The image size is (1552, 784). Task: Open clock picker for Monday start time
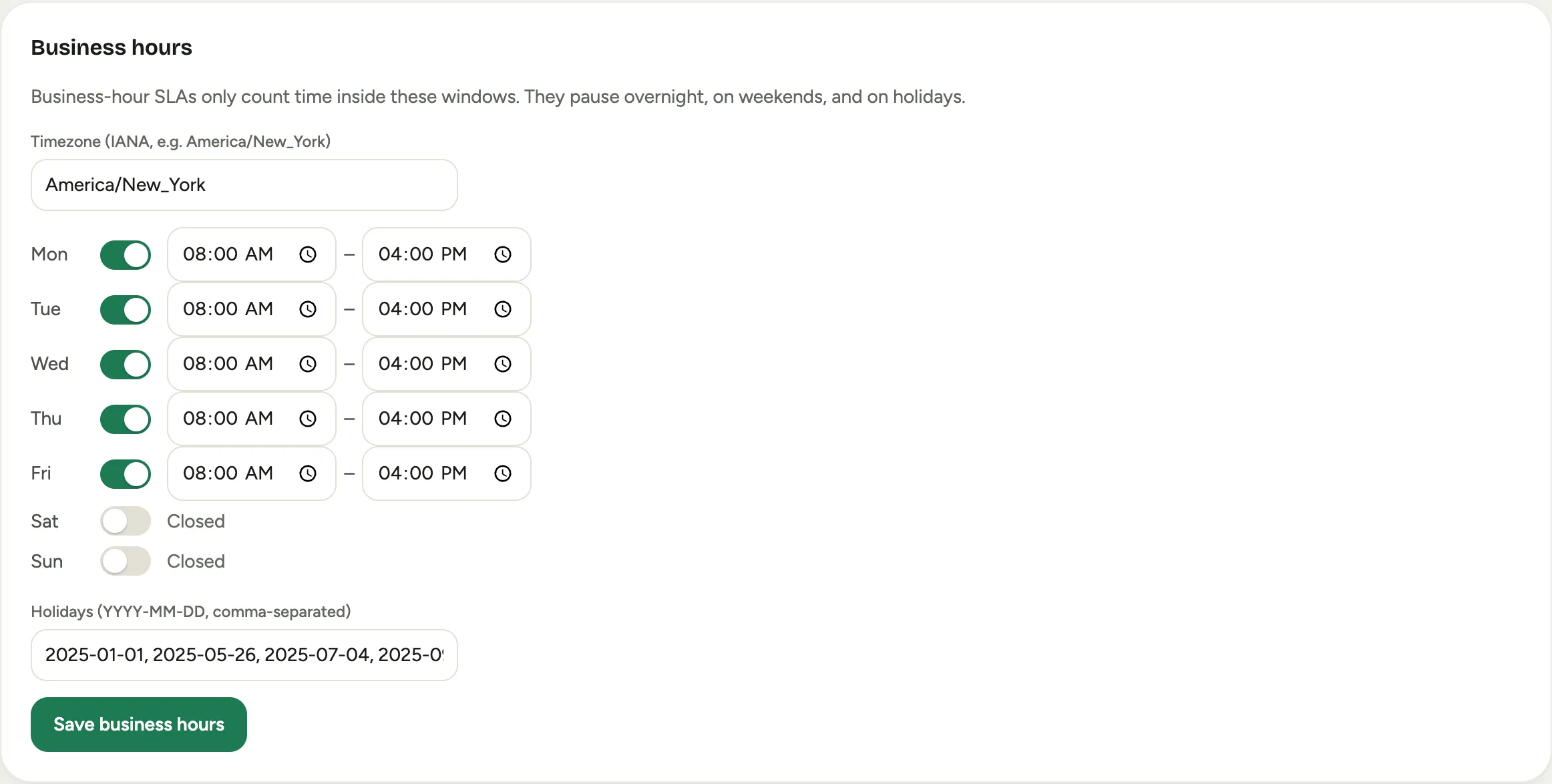(308, 254)
